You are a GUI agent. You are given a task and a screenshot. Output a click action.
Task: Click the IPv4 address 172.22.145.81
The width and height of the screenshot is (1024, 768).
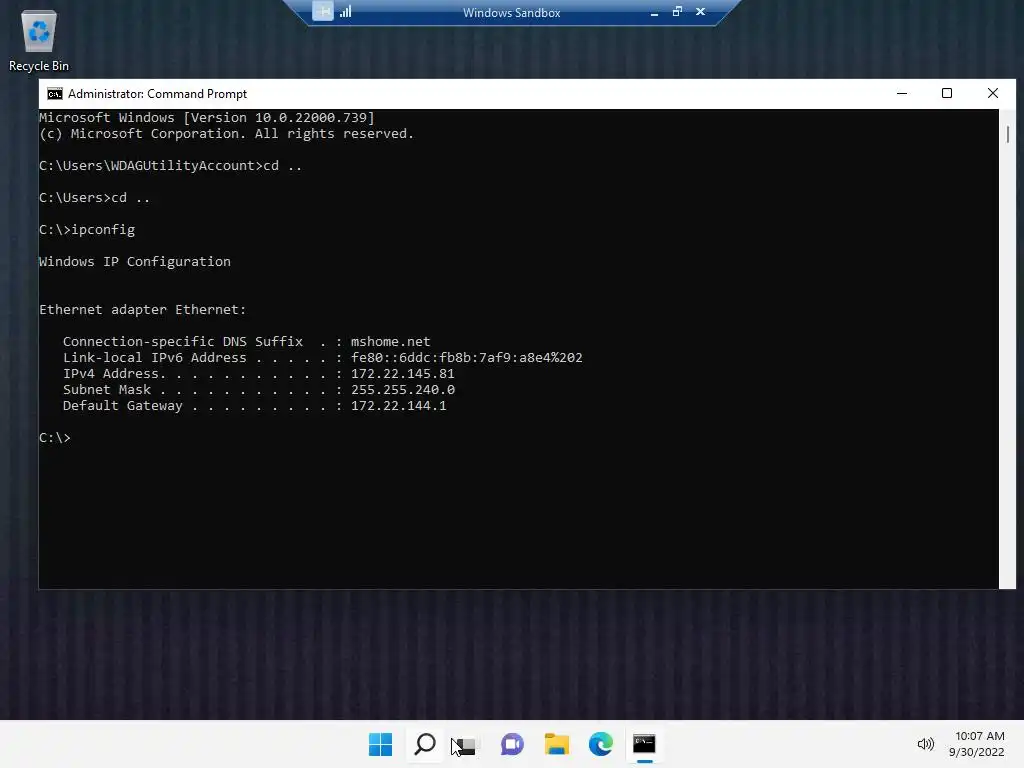click(x=402, y=374)
